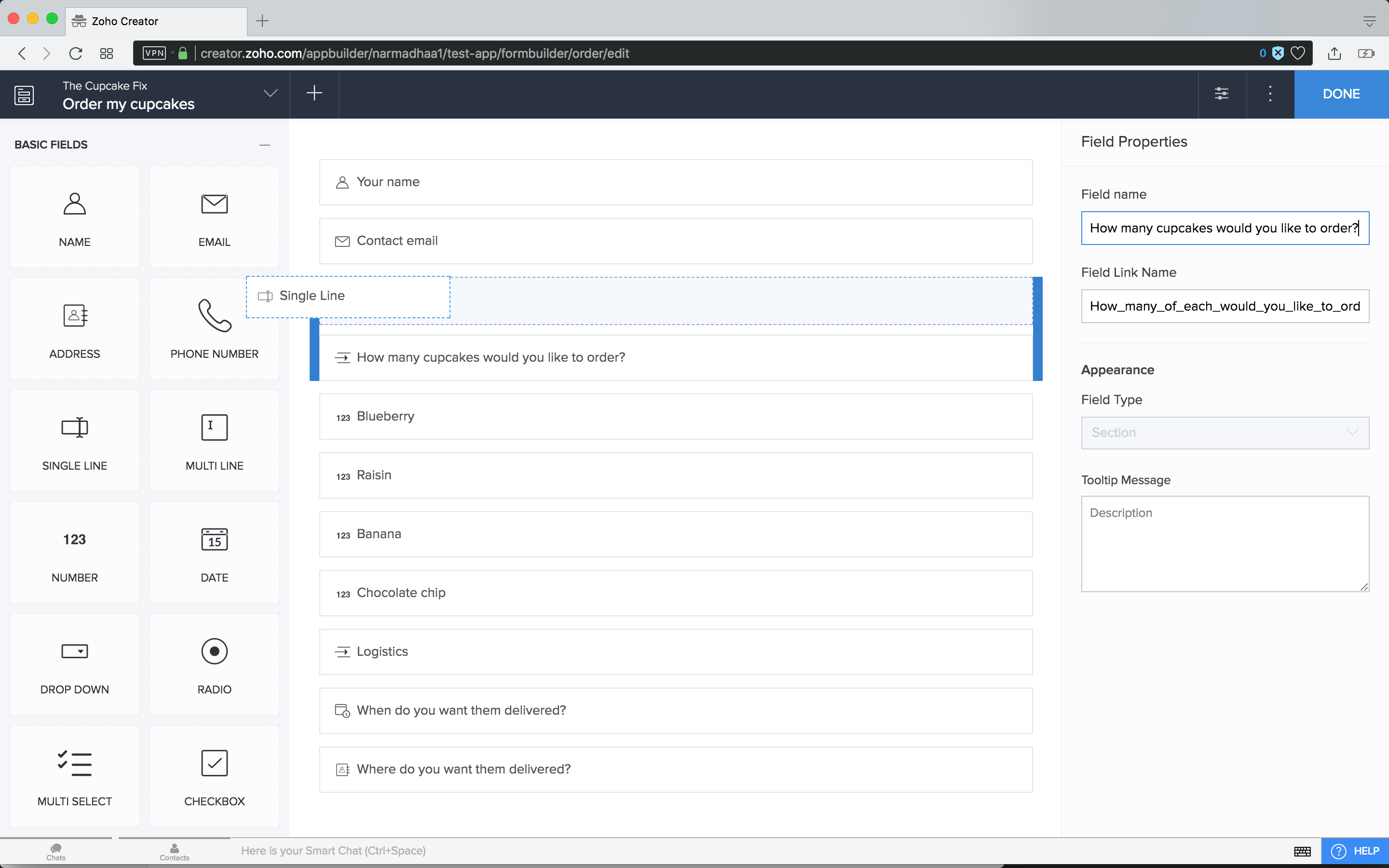Add a Phone Number field

214,328
